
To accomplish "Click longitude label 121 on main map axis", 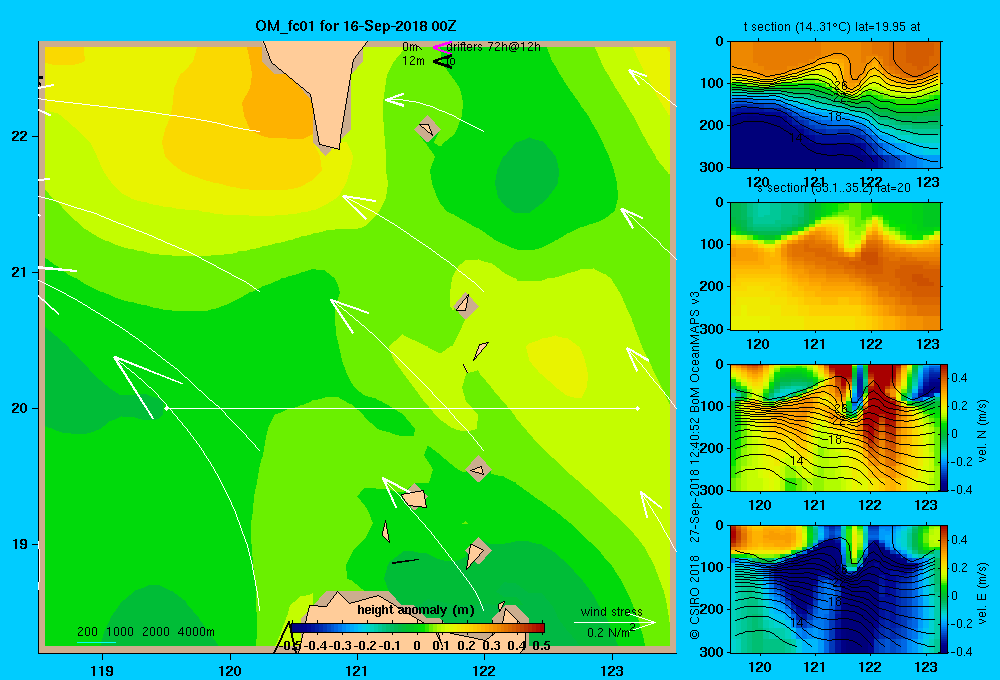I will (x=357, y=670).
